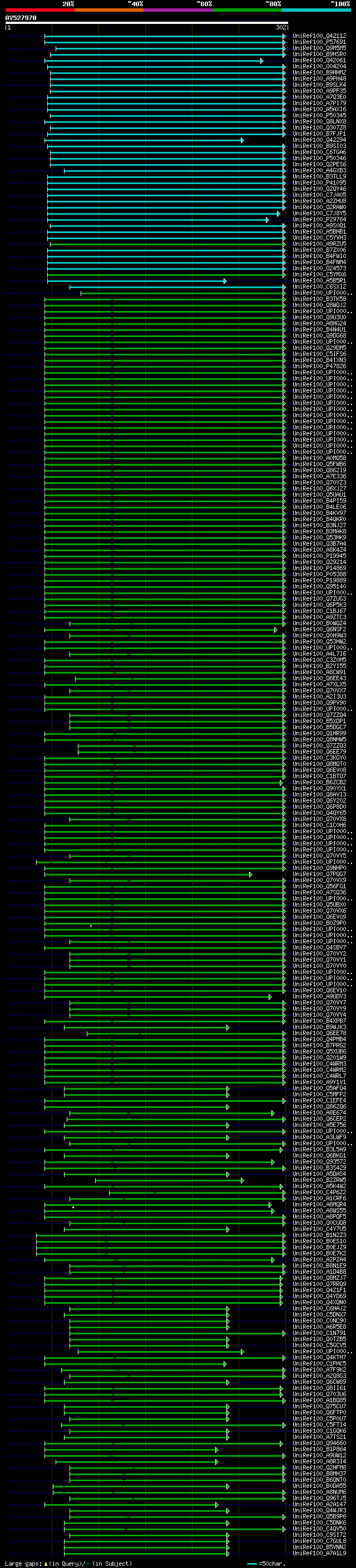Click the UniRef100_Q42294 label
Viewport: 356px width, 1568px height.
(319, 140)
